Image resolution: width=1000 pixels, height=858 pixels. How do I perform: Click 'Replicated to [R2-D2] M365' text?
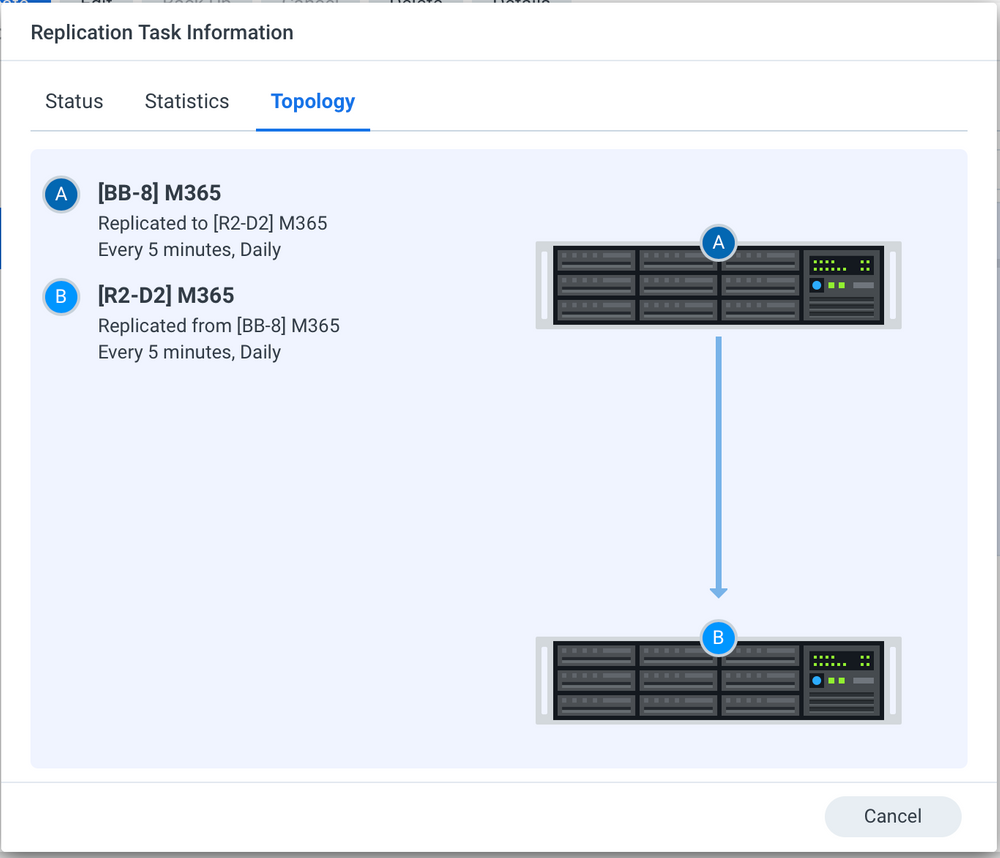coord(212,223)
